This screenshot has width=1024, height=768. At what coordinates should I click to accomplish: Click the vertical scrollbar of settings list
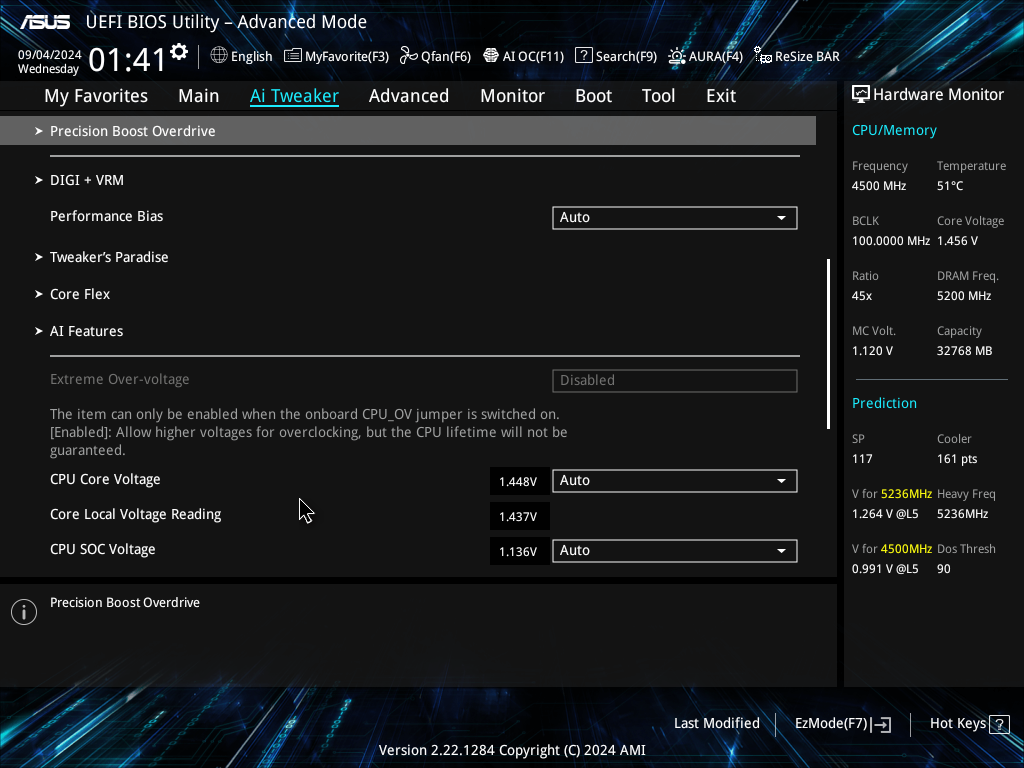tap(828, 344)
